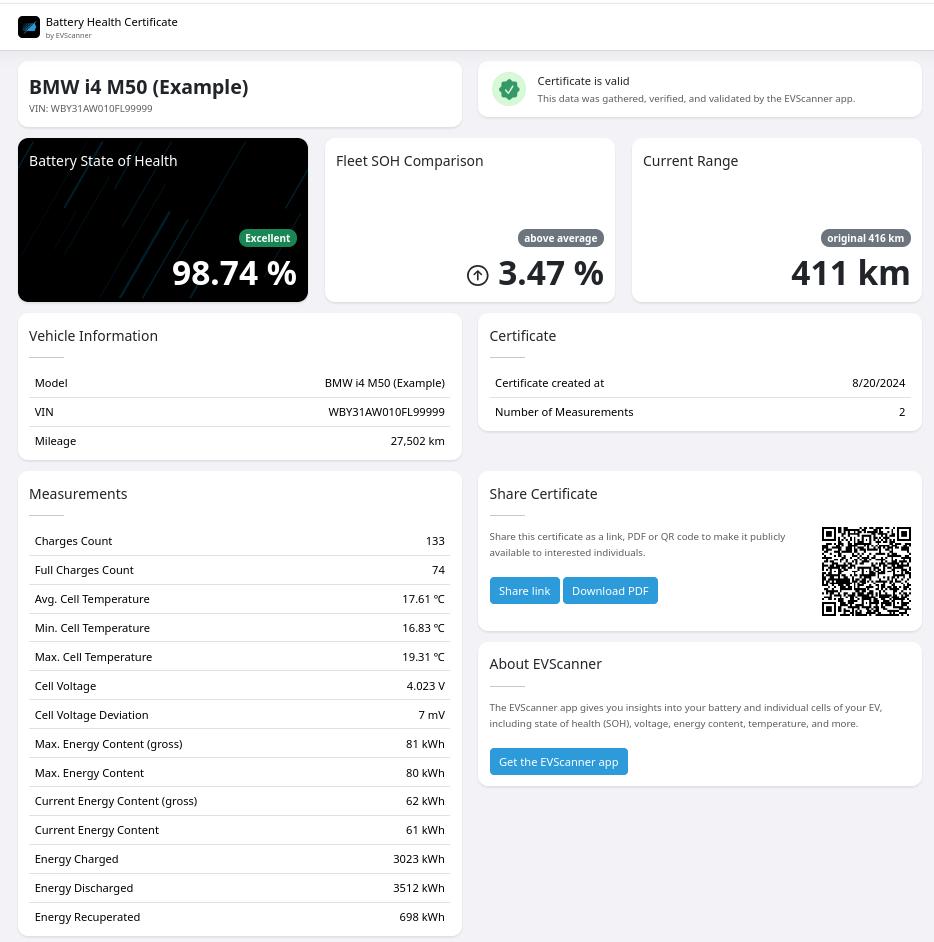Click the original 416 km badge

[x=866, y=238]
